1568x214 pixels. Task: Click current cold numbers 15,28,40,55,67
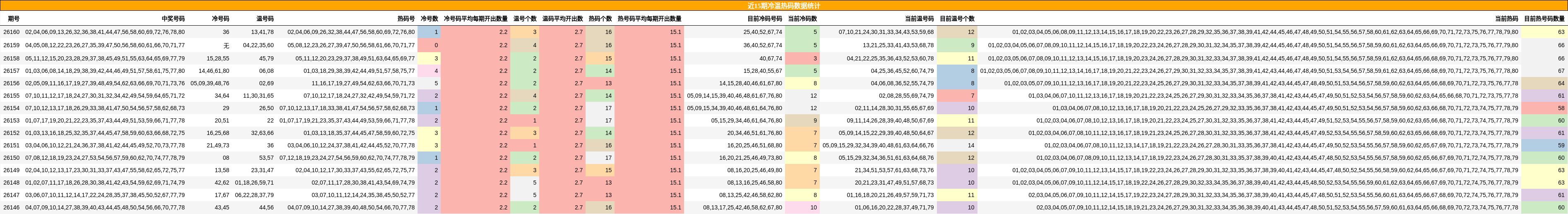pos(763,71)
